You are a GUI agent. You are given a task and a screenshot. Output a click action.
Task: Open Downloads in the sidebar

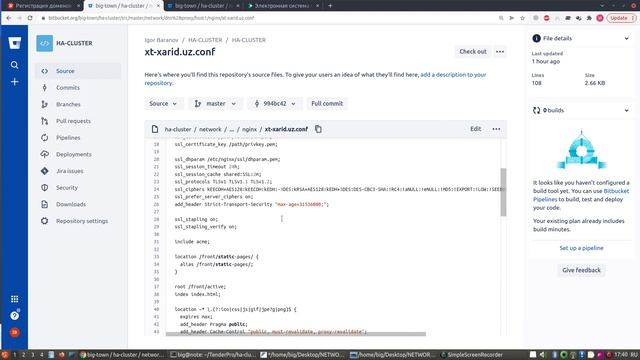point(78,204)
